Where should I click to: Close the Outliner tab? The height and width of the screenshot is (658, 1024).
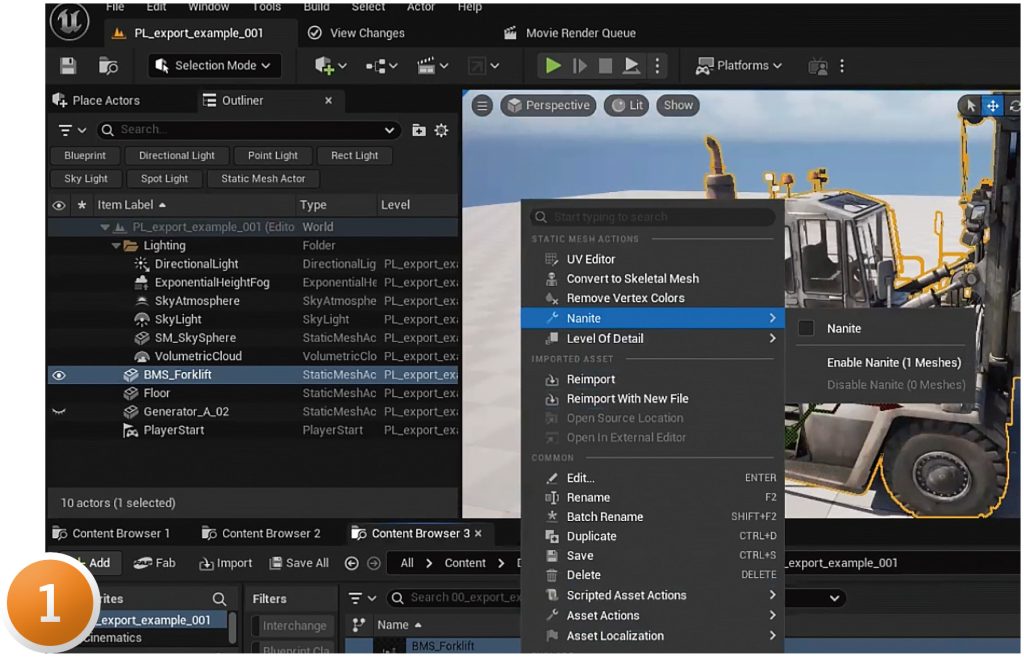click(328, 101)
